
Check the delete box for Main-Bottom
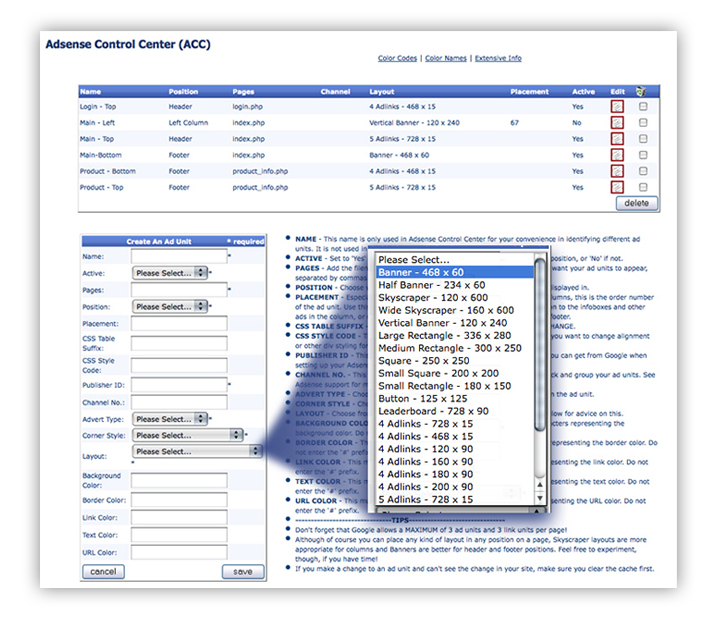[x=643, y=155]
